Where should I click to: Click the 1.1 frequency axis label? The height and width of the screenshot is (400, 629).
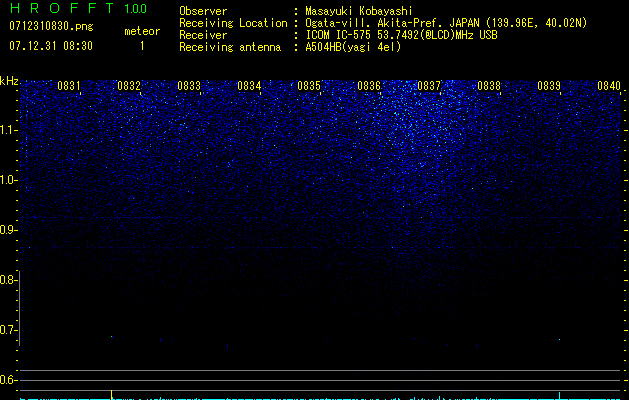tap(8, 130)
